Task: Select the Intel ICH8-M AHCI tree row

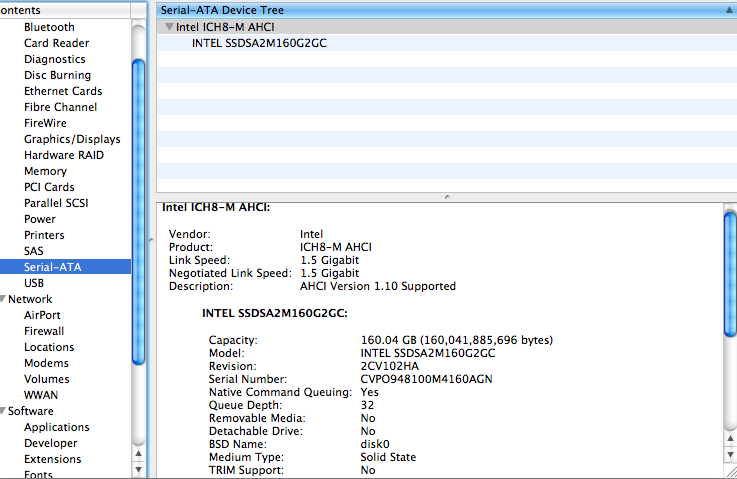Action: tap(447, 27)
